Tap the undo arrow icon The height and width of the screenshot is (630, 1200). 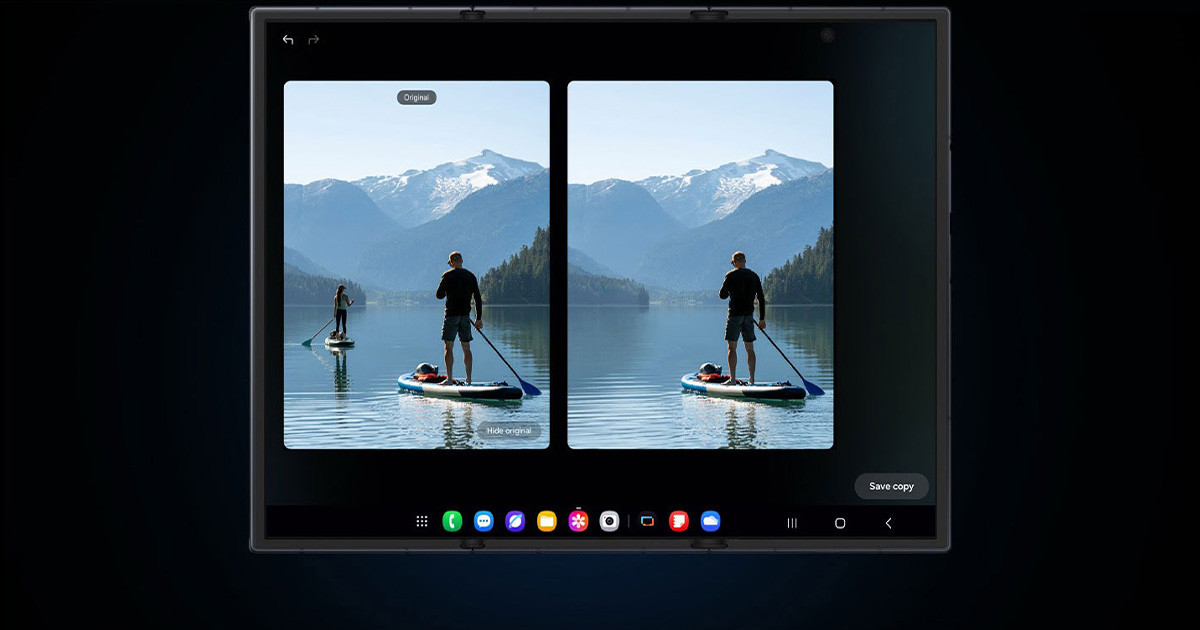tap(288, 40)
